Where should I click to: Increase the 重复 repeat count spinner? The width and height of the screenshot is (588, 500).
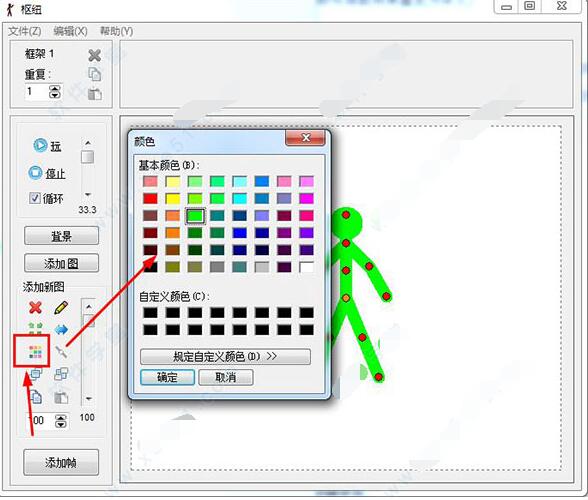(55, 89)
